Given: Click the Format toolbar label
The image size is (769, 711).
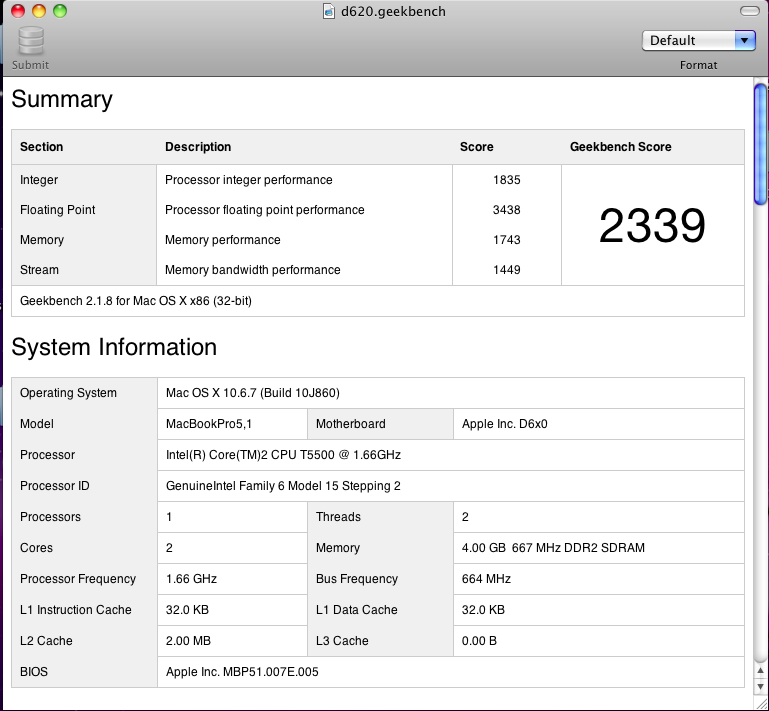Looking at the screenshot, I should 698,65.
